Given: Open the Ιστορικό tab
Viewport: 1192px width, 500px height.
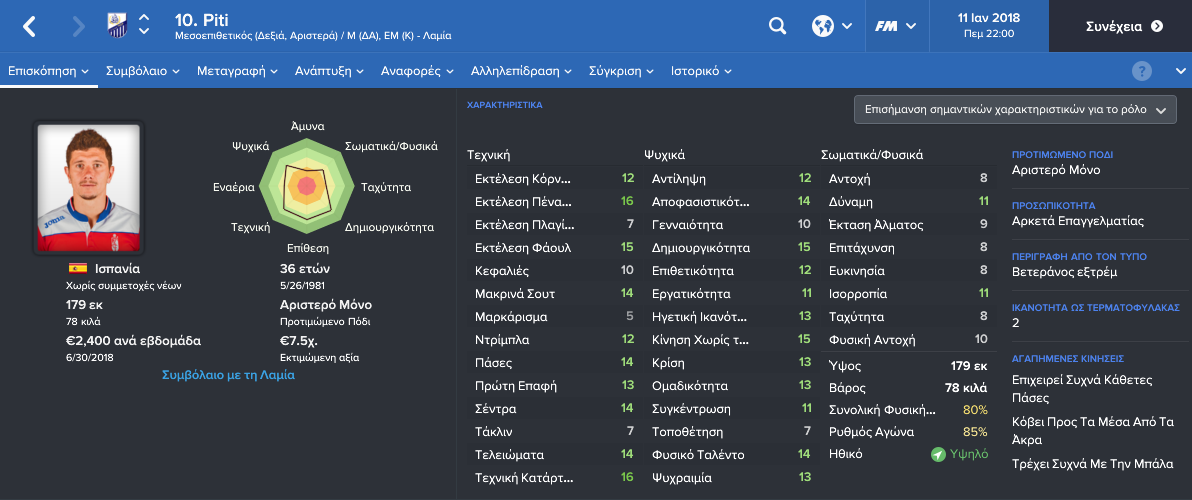Looking at the screenshot, I should [x=701, y=71].
